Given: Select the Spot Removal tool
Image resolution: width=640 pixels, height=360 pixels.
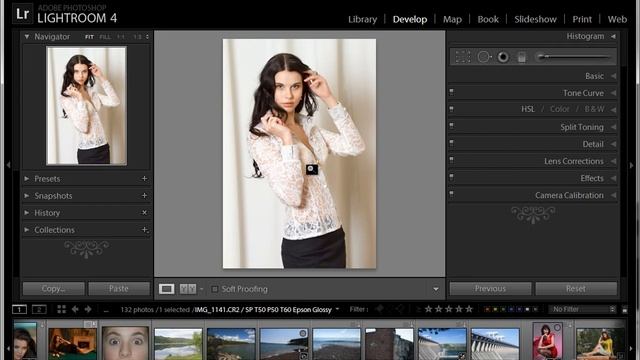Looking at the screenshot, I should pos(484,57).
